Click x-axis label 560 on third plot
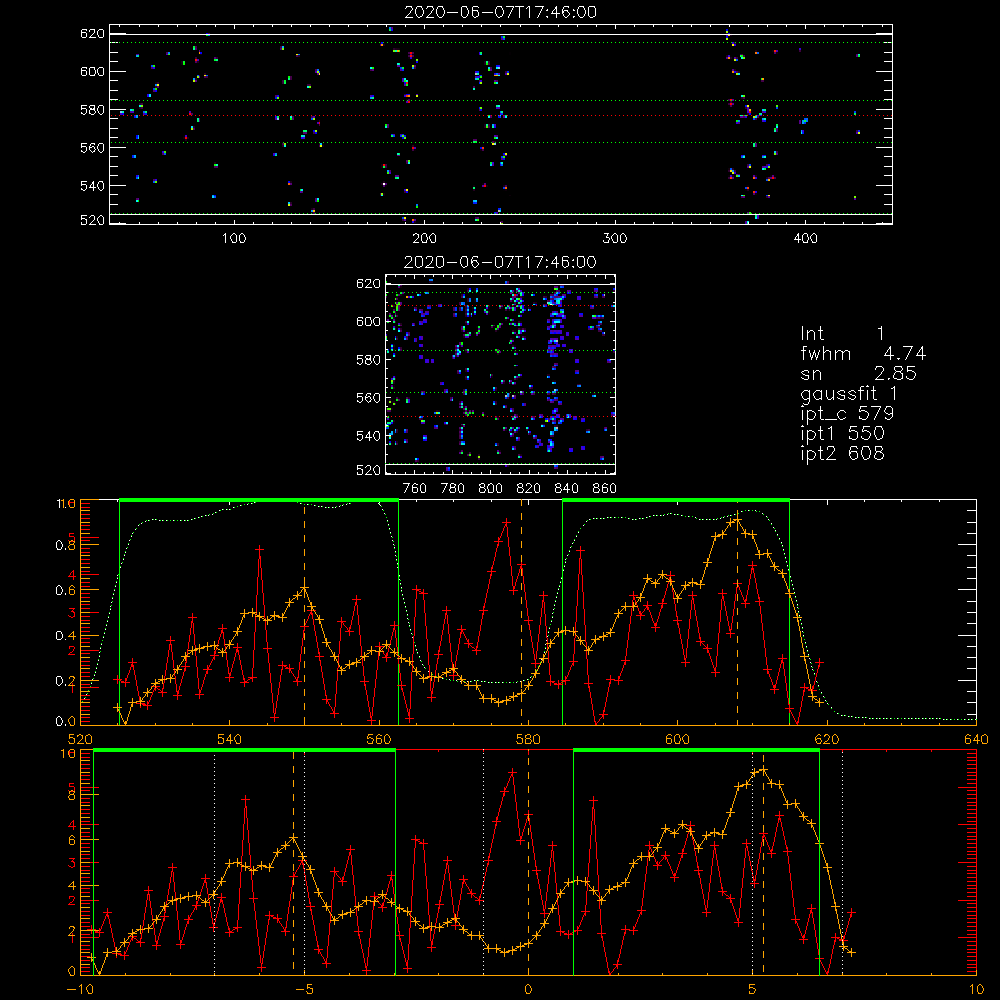Viewport: 1000px width, 1000px height. point(379,739)
